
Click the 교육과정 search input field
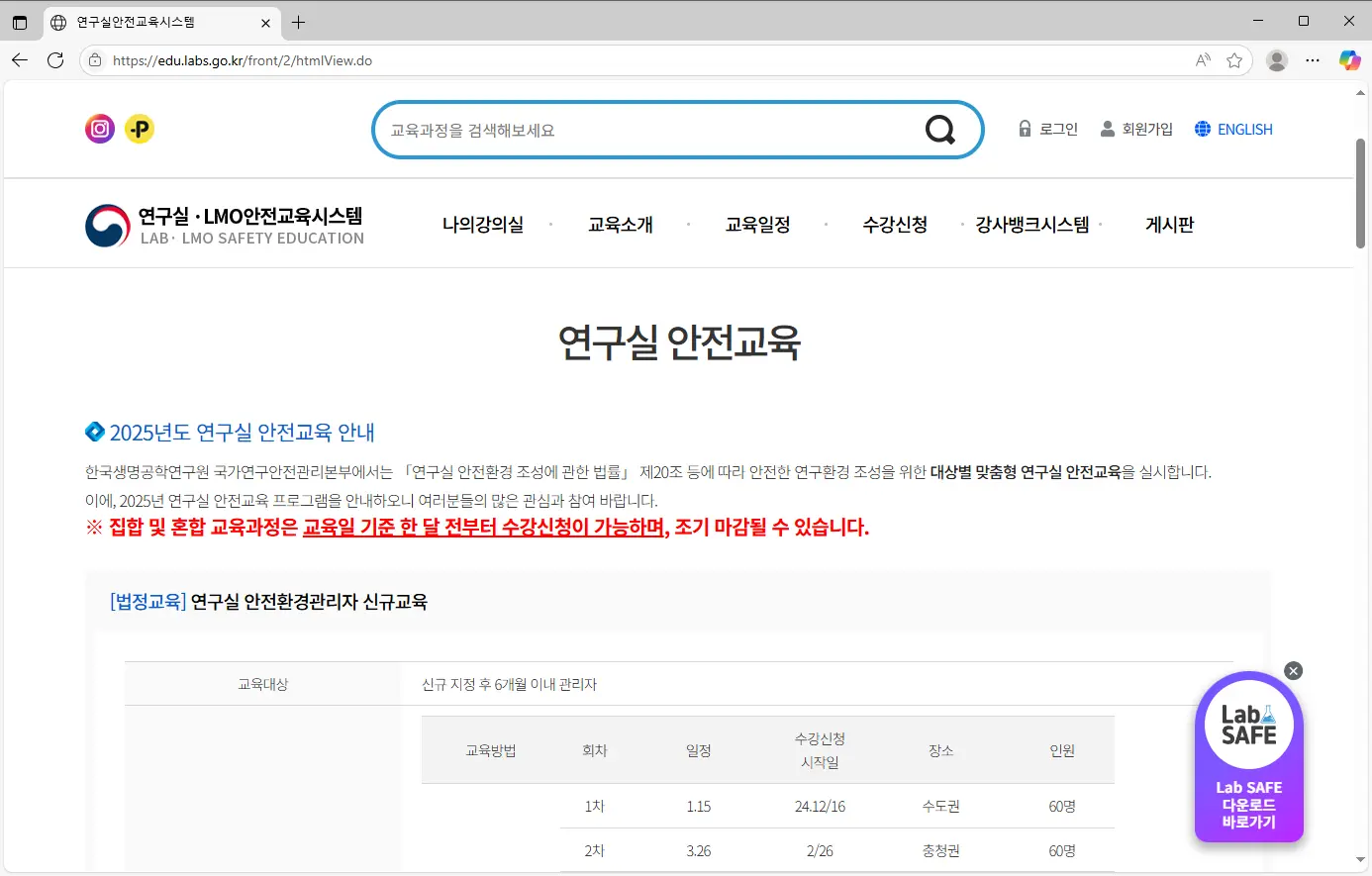pos(643,129)
